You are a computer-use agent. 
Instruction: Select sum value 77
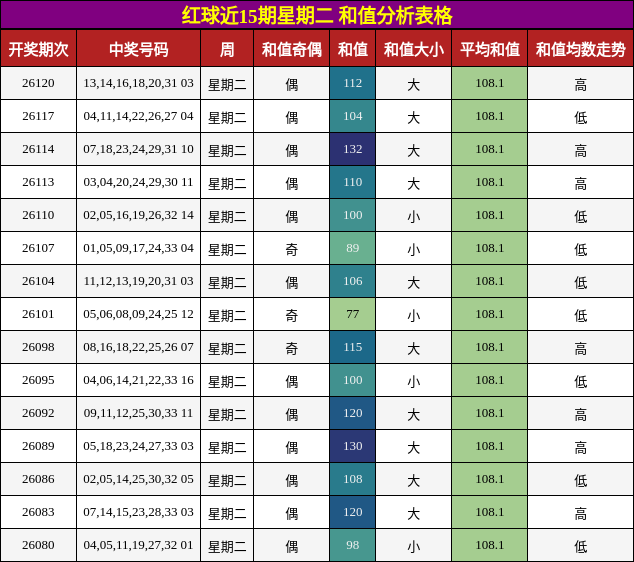point(353,314)
